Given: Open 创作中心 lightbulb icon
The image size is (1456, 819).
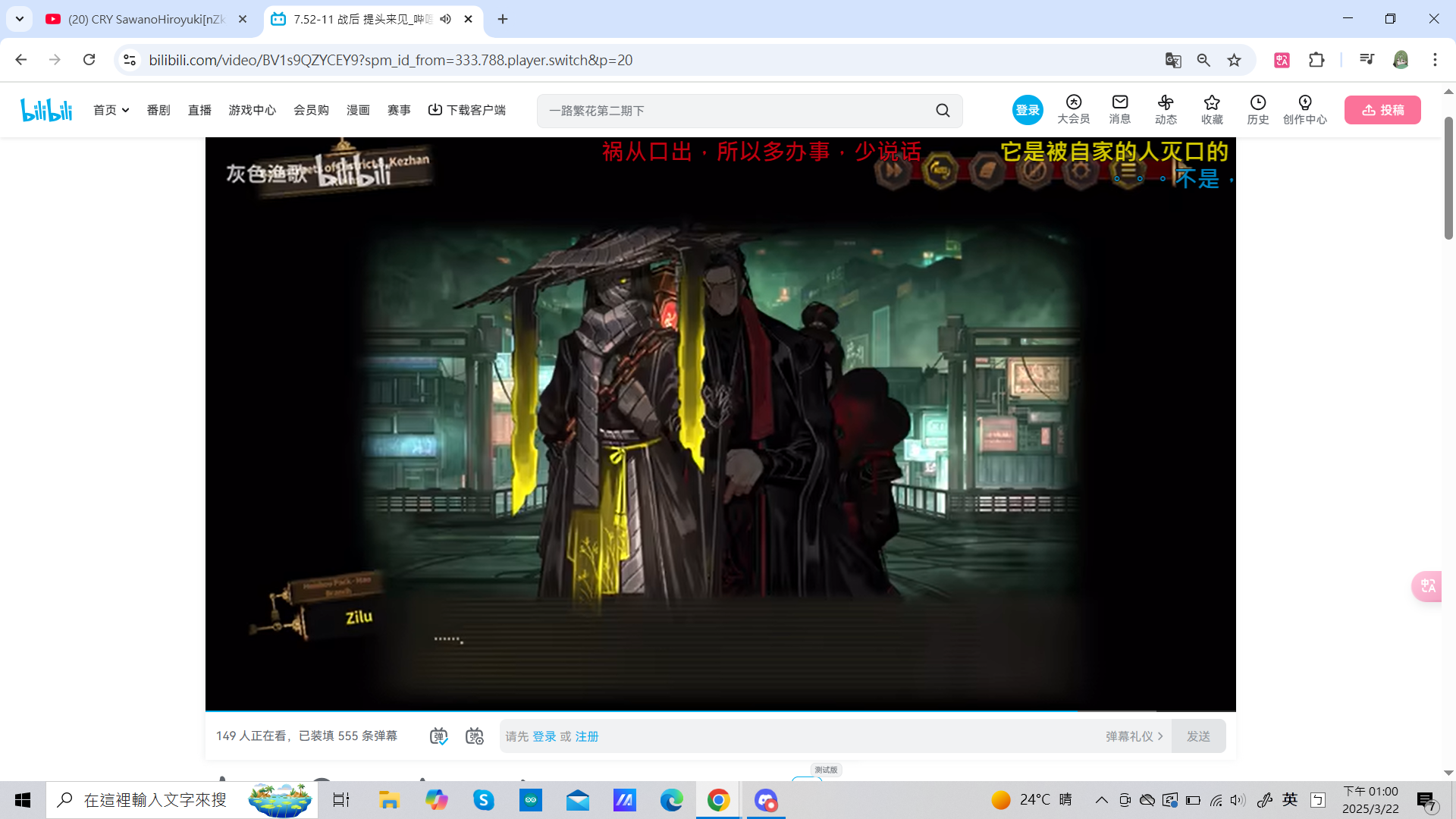Looking at the screenshot, I should [x=1305, y=110].
